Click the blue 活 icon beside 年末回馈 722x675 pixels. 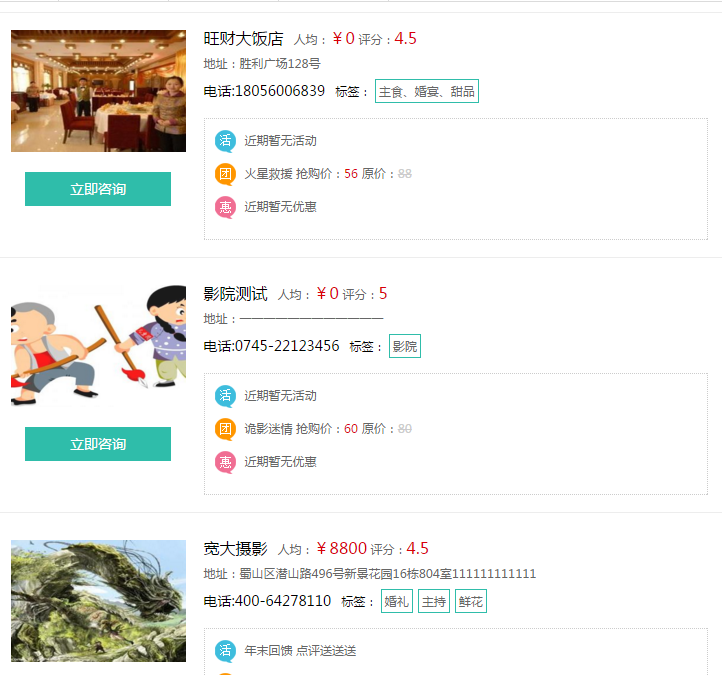225,651
